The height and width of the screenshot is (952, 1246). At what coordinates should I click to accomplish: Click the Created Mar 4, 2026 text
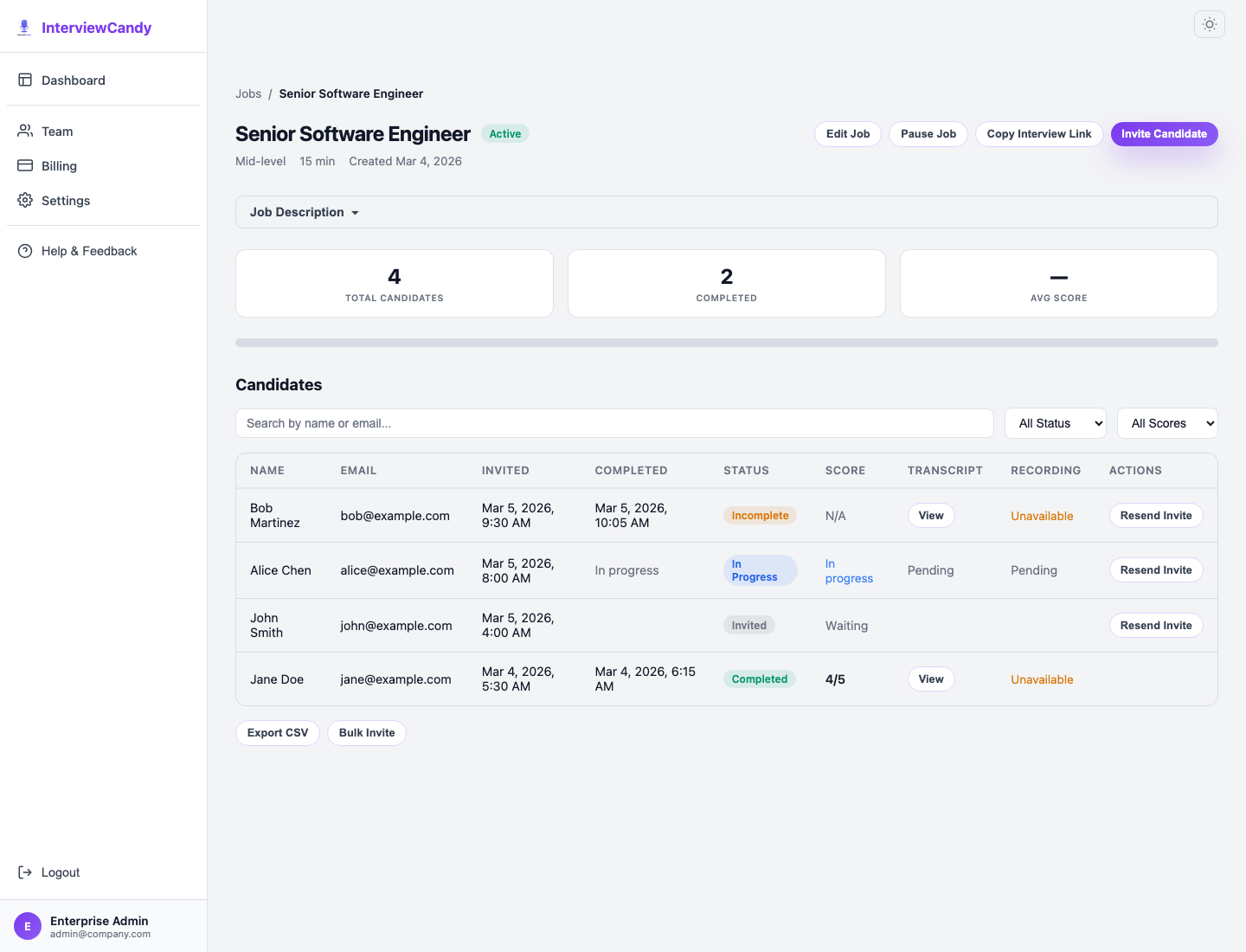click(x=405, y=161)
